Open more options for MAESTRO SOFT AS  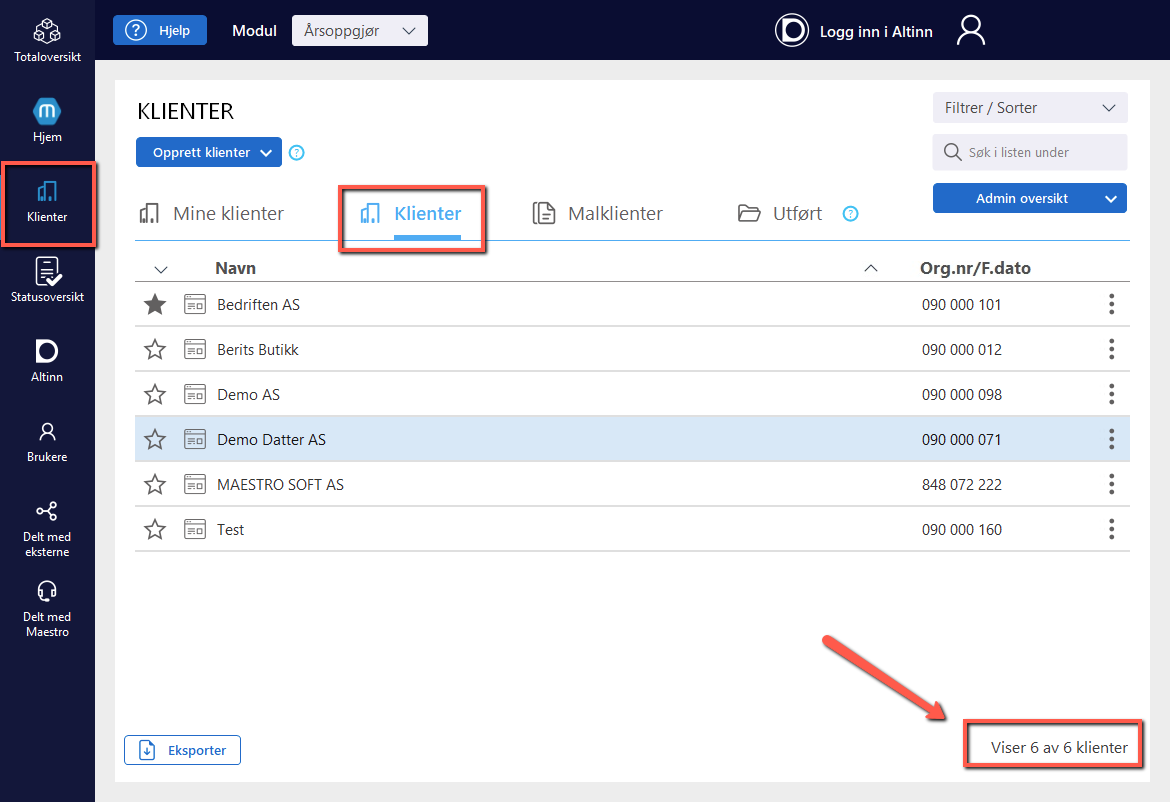pos(1111,484)
